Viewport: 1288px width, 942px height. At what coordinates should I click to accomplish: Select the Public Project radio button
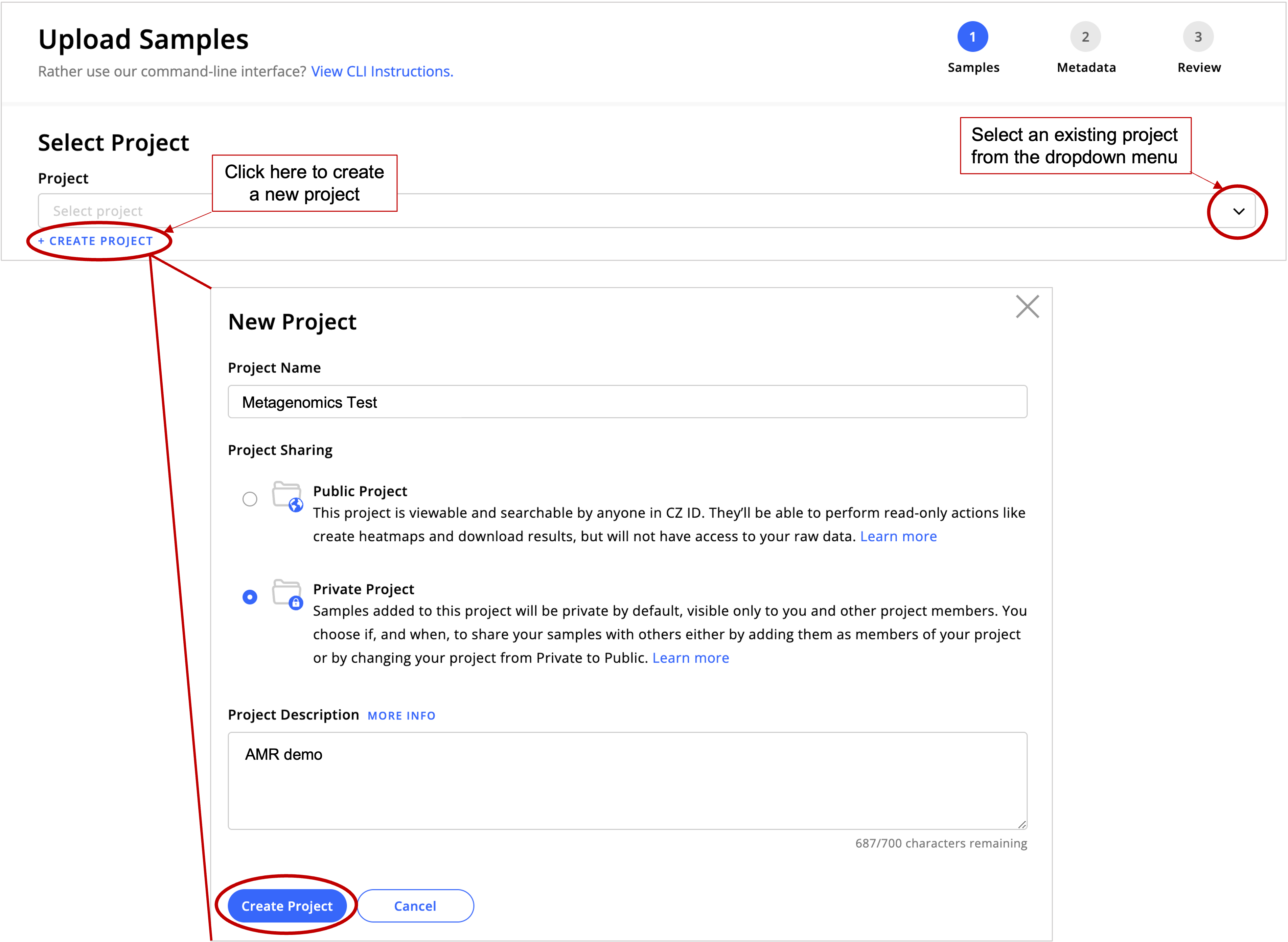pos(250,499)
